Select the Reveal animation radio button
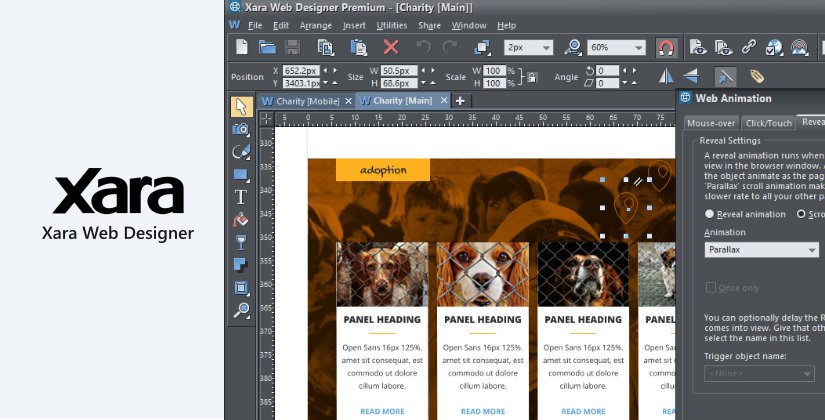 coord(710,214)
